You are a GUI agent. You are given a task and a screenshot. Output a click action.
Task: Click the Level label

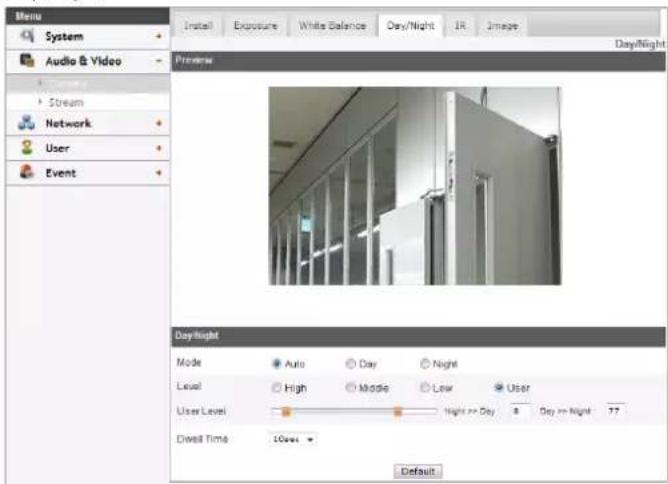[x=189, y=386]
